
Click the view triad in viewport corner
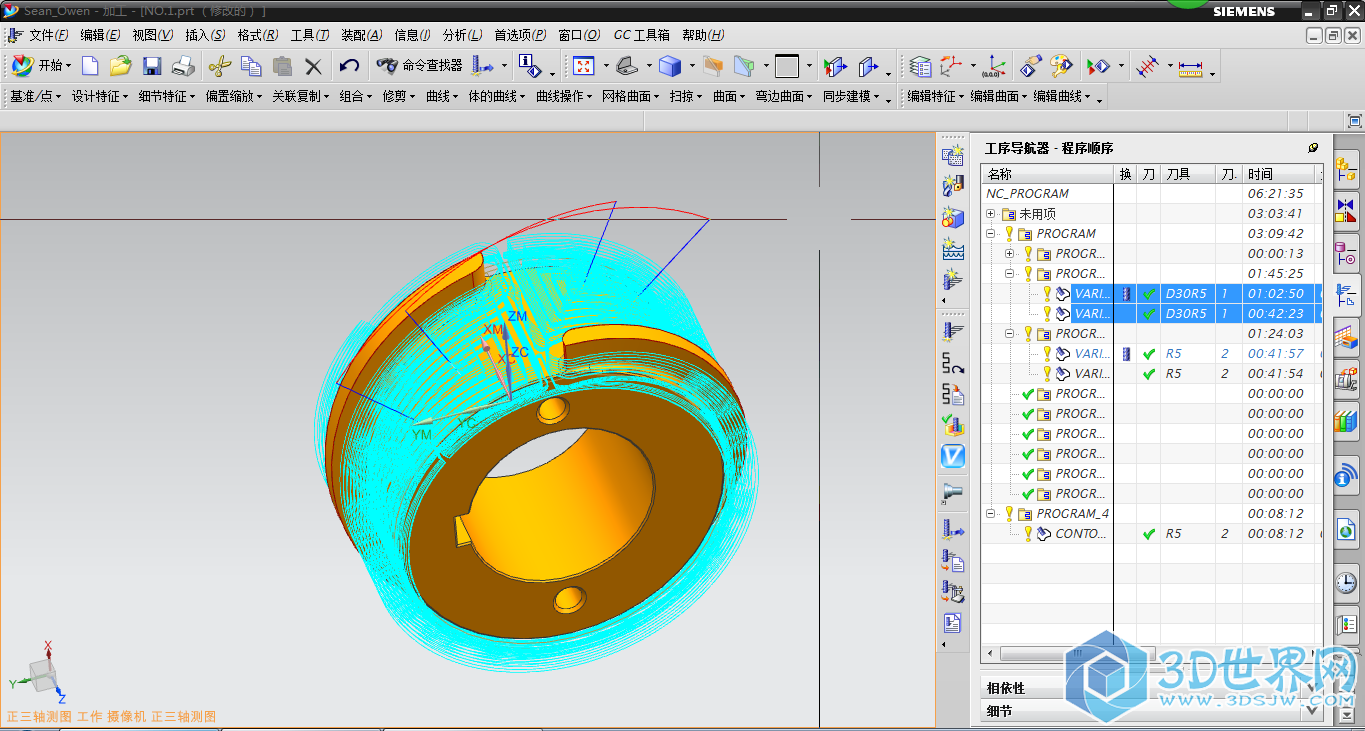[x=40, y=672]
